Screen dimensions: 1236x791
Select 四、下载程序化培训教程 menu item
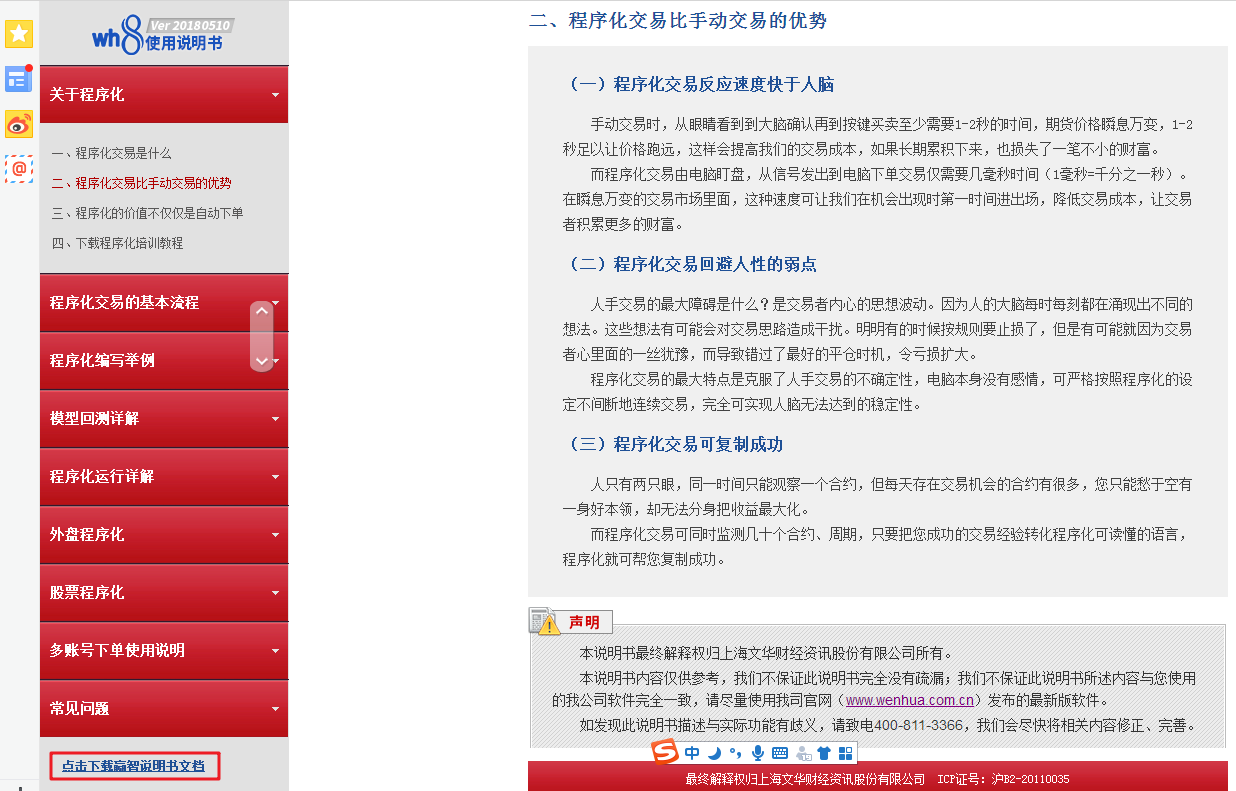pyautogui.click(x=117, y=243)
